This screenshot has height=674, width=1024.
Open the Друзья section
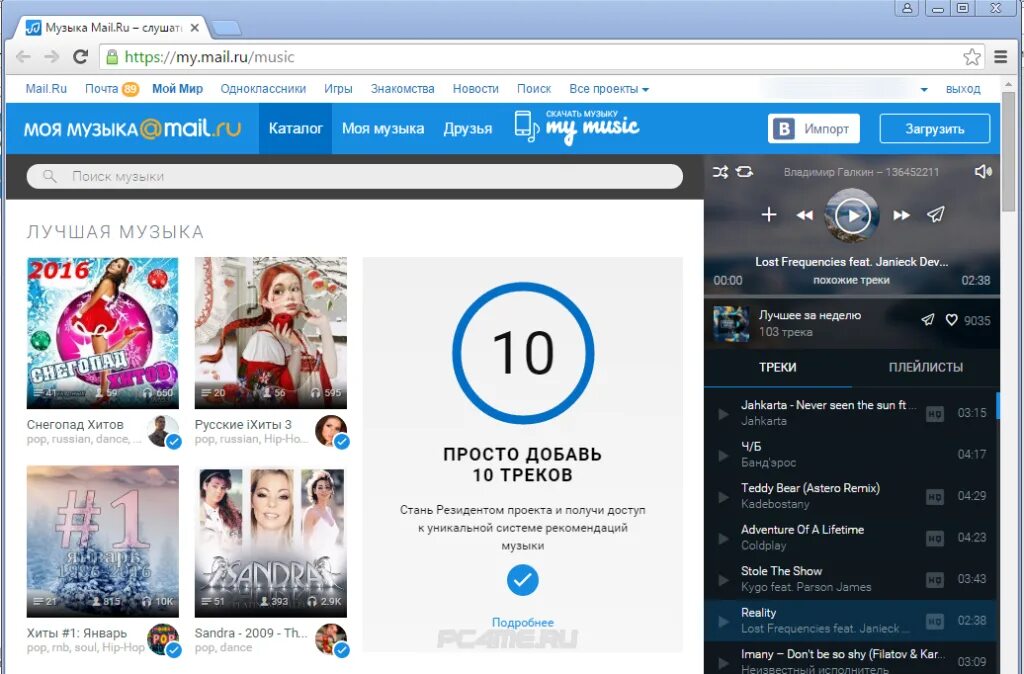pyautogui.click(x=468, y=129)
